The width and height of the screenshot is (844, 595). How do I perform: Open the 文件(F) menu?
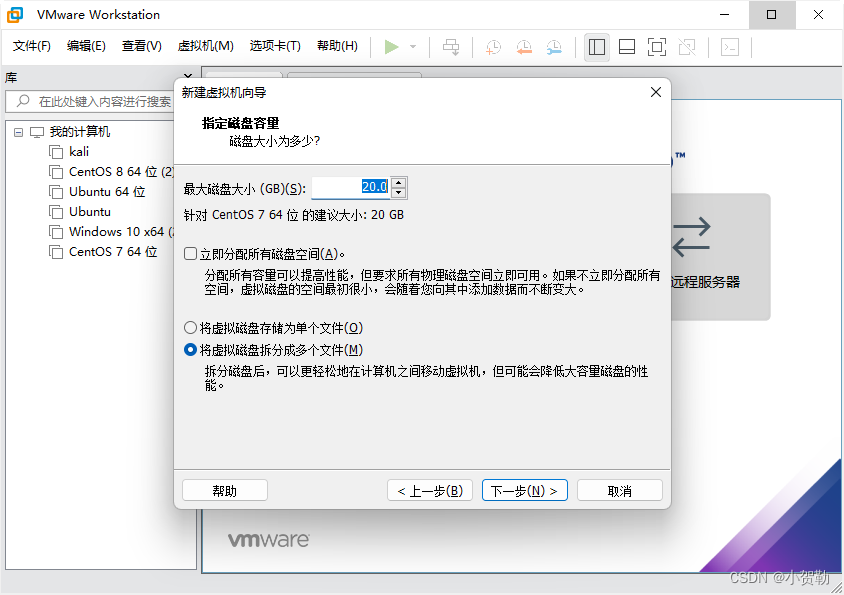coord(32,46)
